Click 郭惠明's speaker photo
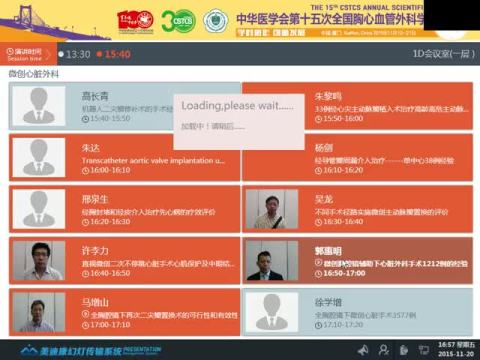 (272, 261)
